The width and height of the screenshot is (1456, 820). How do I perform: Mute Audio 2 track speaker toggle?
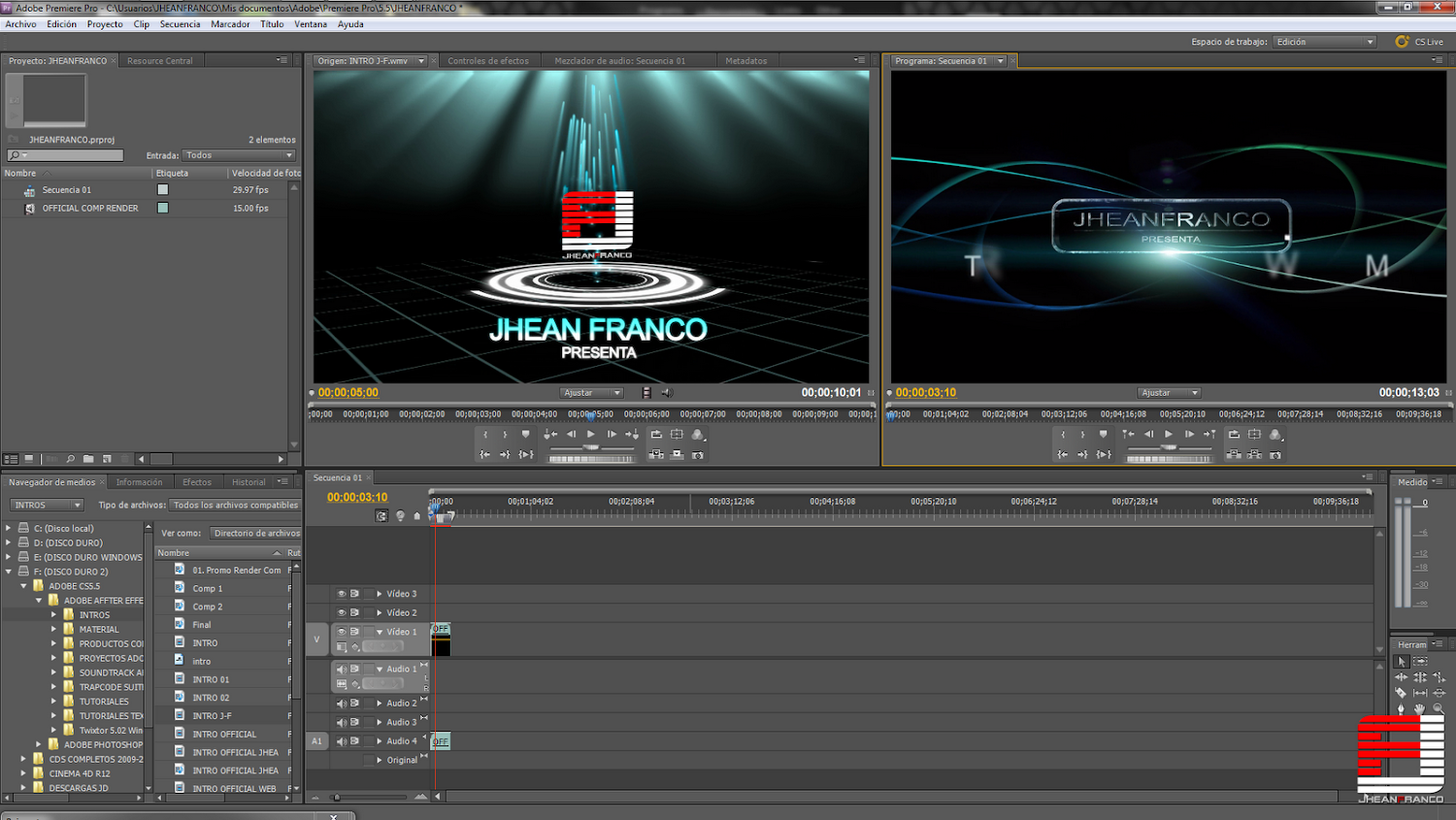coord(342,704)
